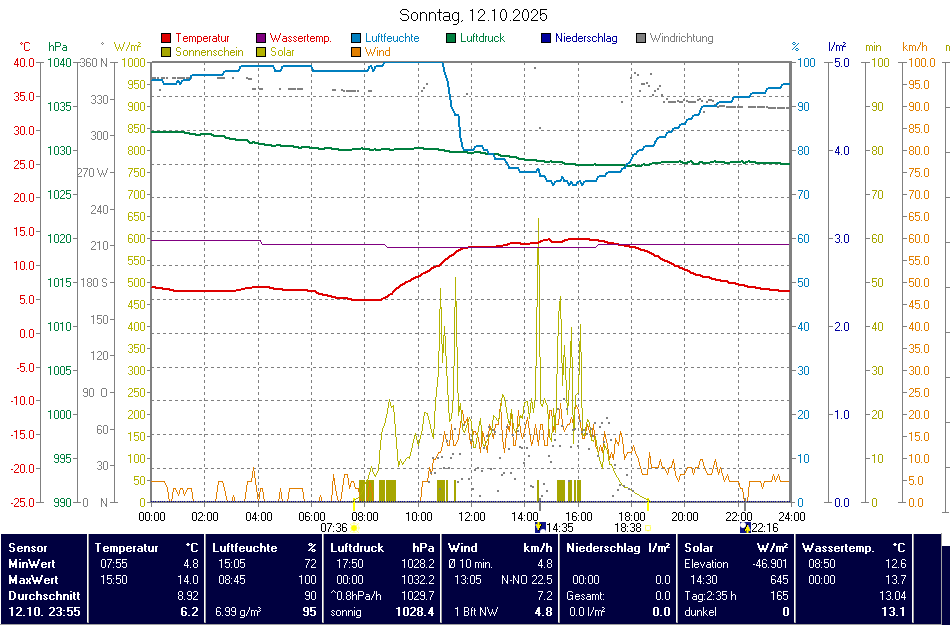Click the orange Wind legend square
This screenshot has width=950, height=625.
(x=357, y=52)
